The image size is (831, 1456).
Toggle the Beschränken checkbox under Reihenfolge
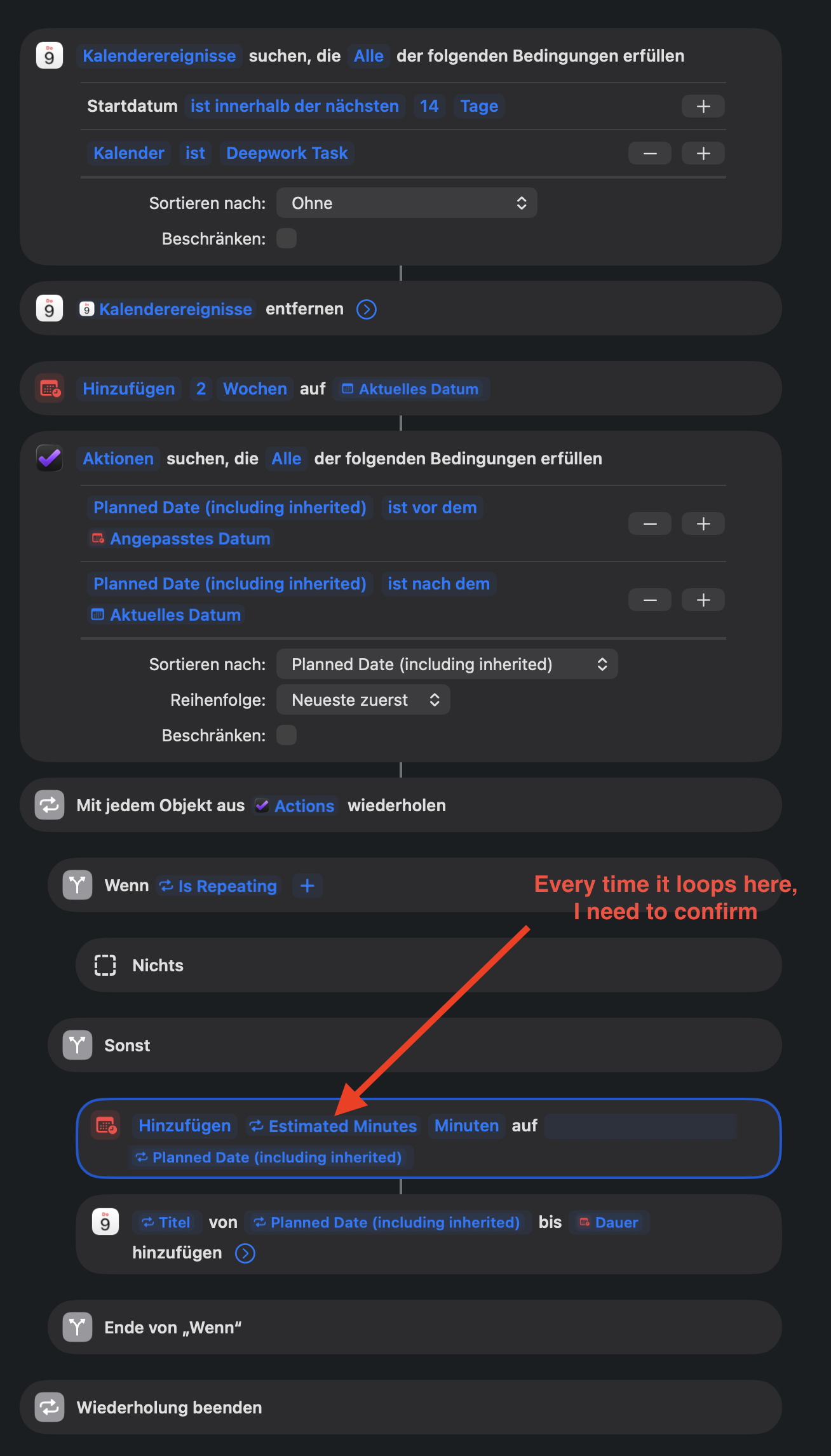coord(287,735)
